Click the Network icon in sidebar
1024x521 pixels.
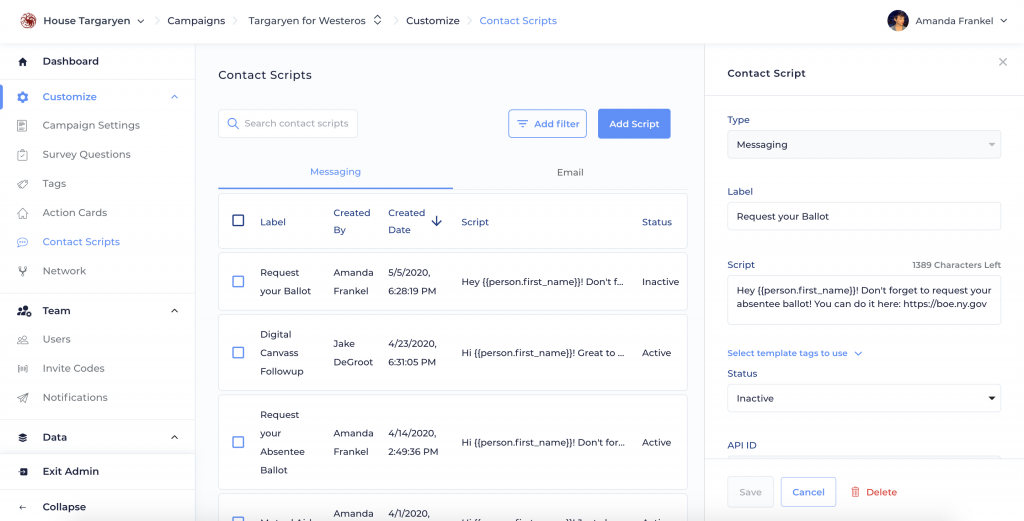23,271
